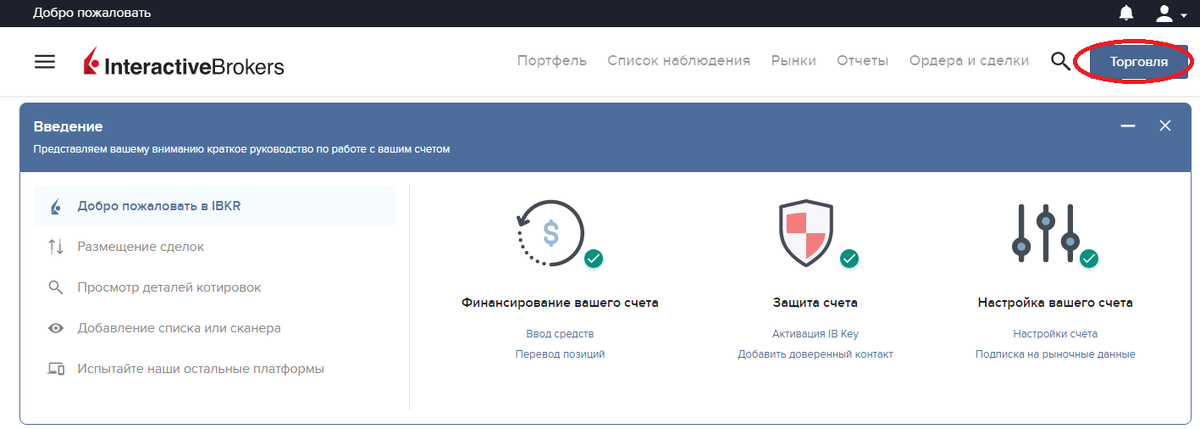Click the settings completed checkmark badge
This screenshot has width=1200, height=429.
(1089, 259)
